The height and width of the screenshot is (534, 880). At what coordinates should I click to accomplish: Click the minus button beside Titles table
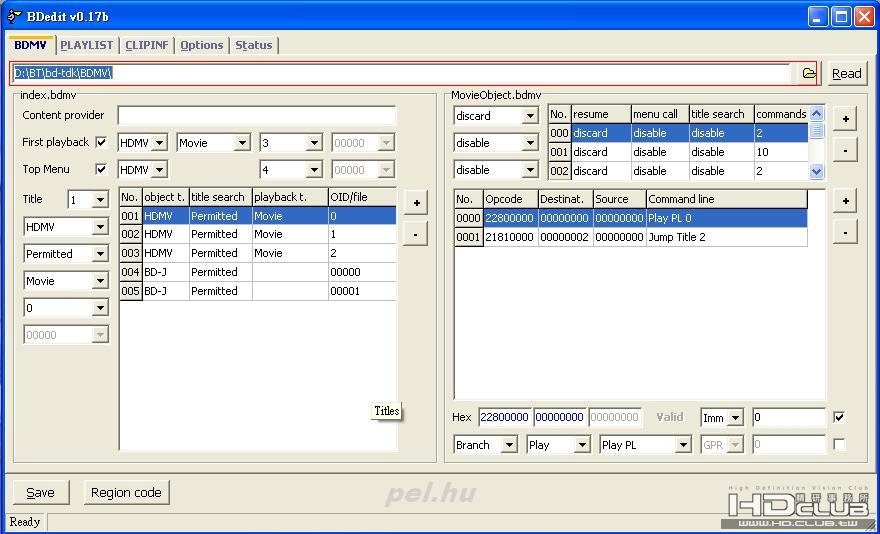pos(415,235)
